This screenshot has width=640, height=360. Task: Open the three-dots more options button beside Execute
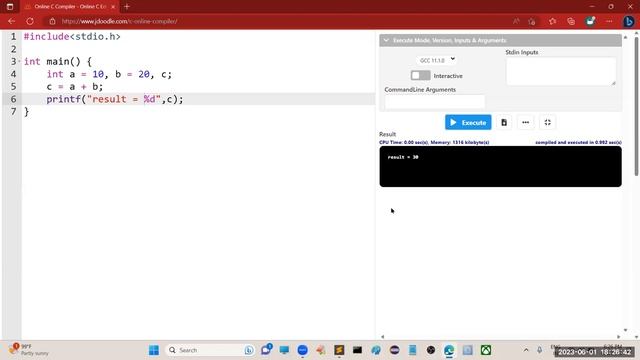[x=525, y=122]
